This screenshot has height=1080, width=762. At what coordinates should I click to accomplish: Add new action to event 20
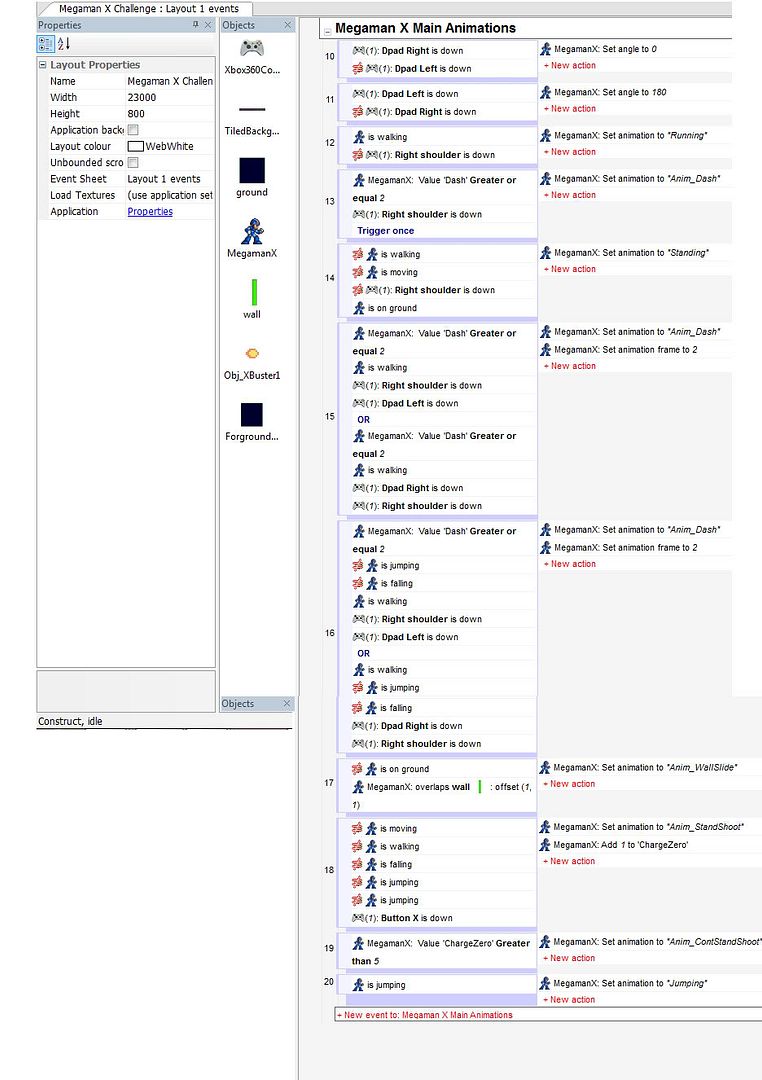click(x=569, y=999)
